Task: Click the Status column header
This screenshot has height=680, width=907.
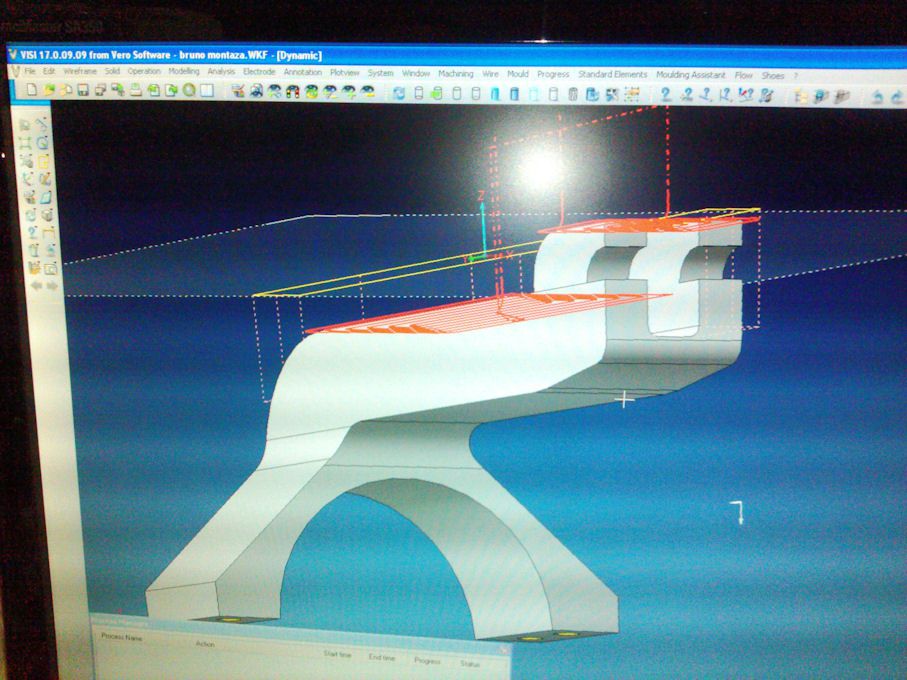Action: (470, 664)
